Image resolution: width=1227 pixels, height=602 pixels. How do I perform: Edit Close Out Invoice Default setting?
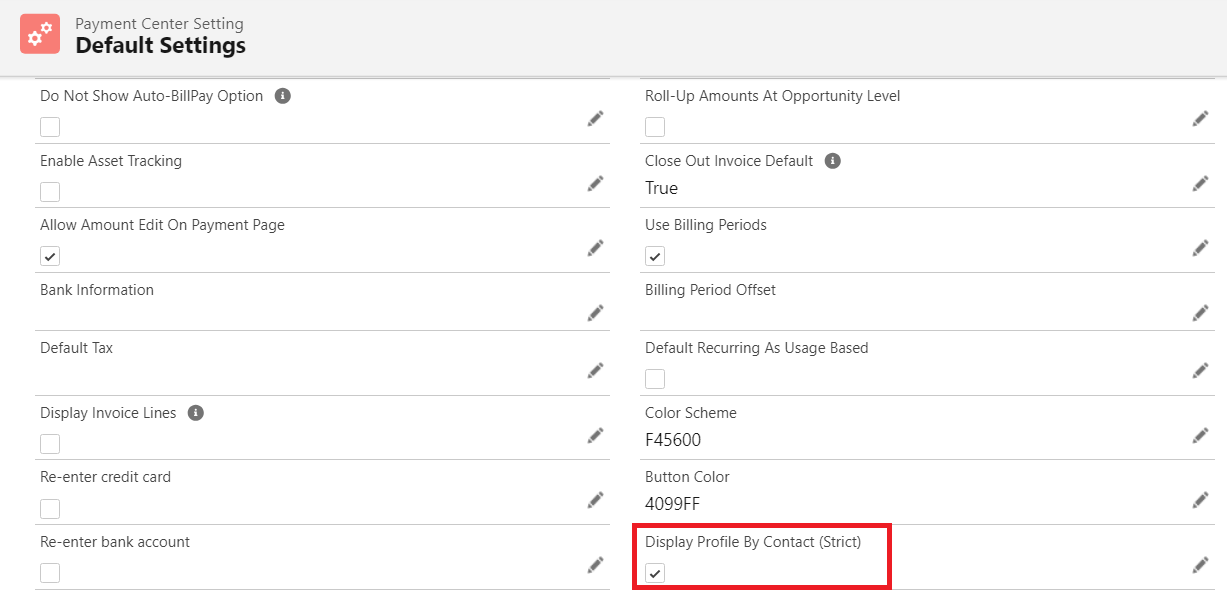(x=1200, y=184)
